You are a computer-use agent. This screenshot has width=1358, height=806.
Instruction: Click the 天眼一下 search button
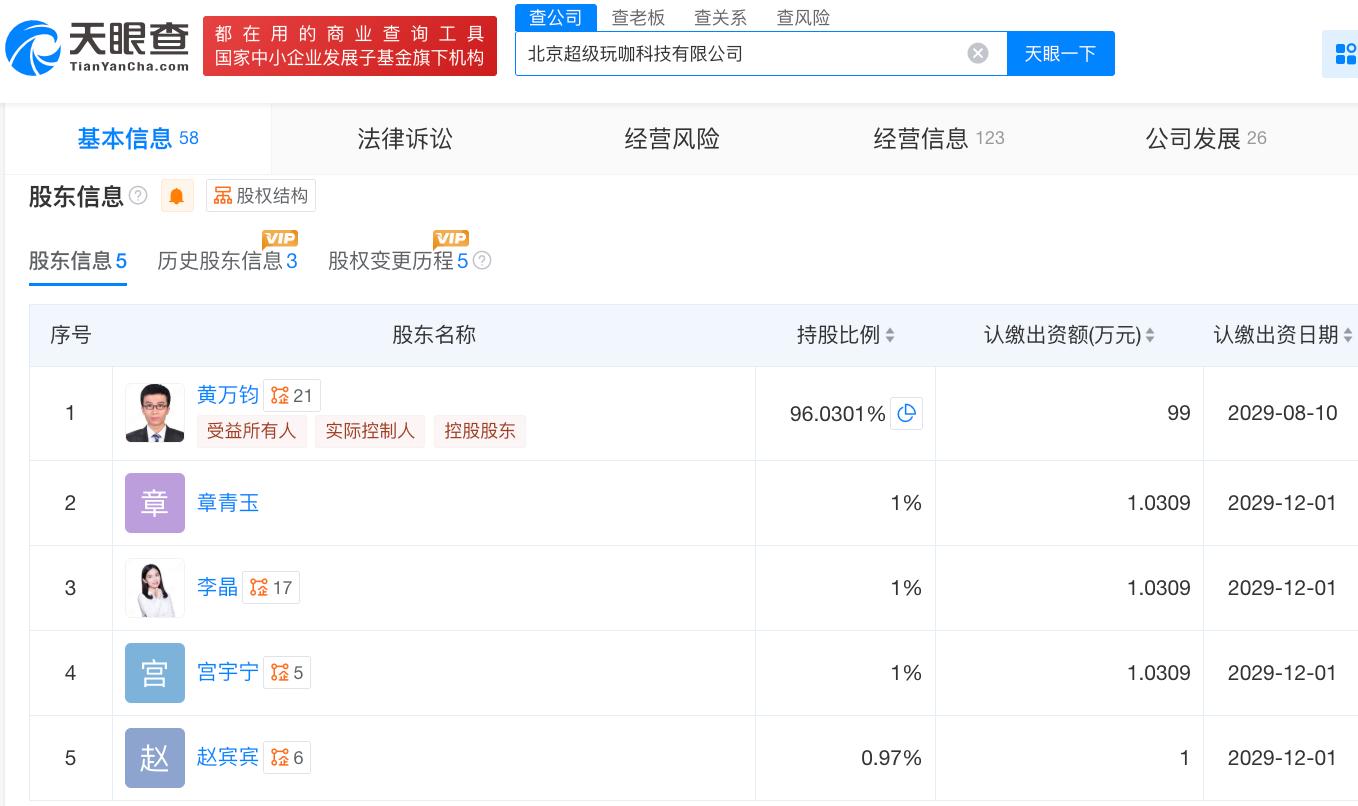[x=1060, y=53]
